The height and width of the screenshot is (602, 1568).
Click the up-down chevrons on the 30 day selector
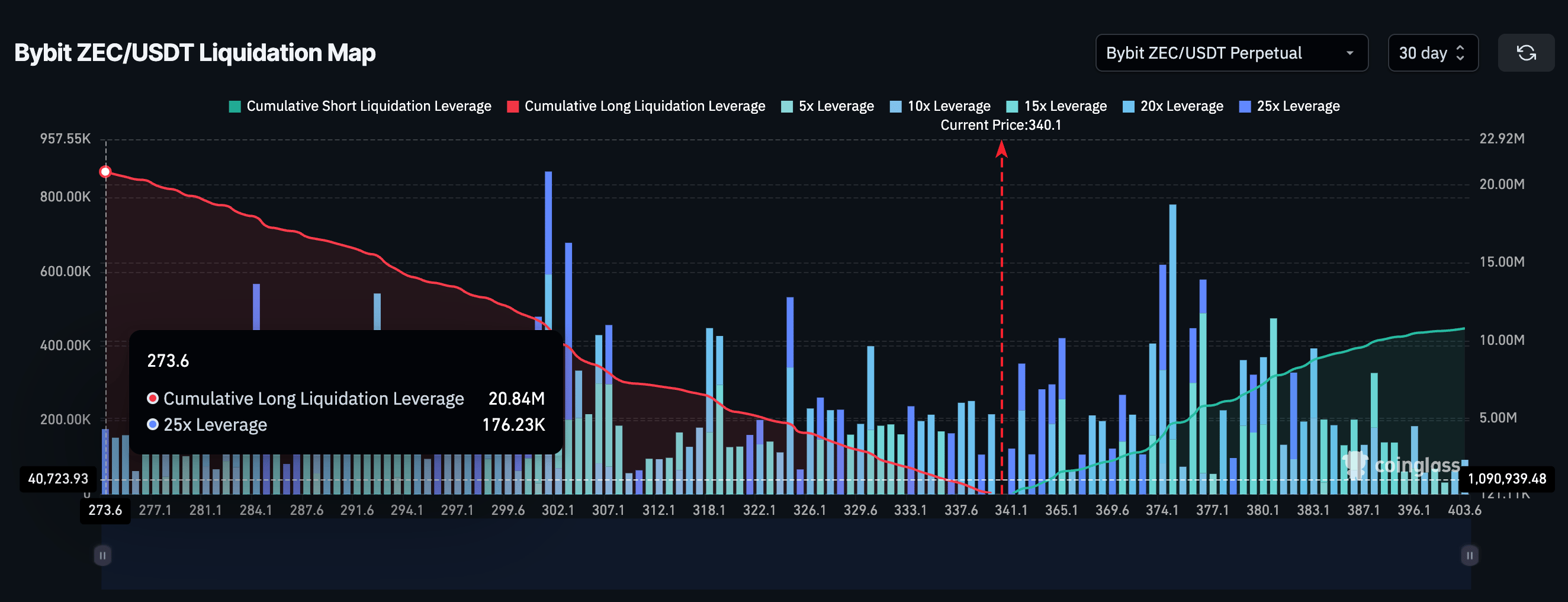pyautogui.click(x=1460, y=53)
